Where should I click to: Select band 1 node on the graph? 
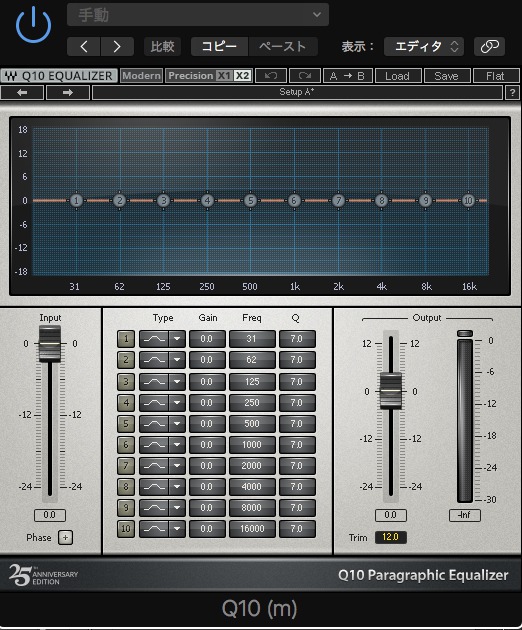[76, 200]
